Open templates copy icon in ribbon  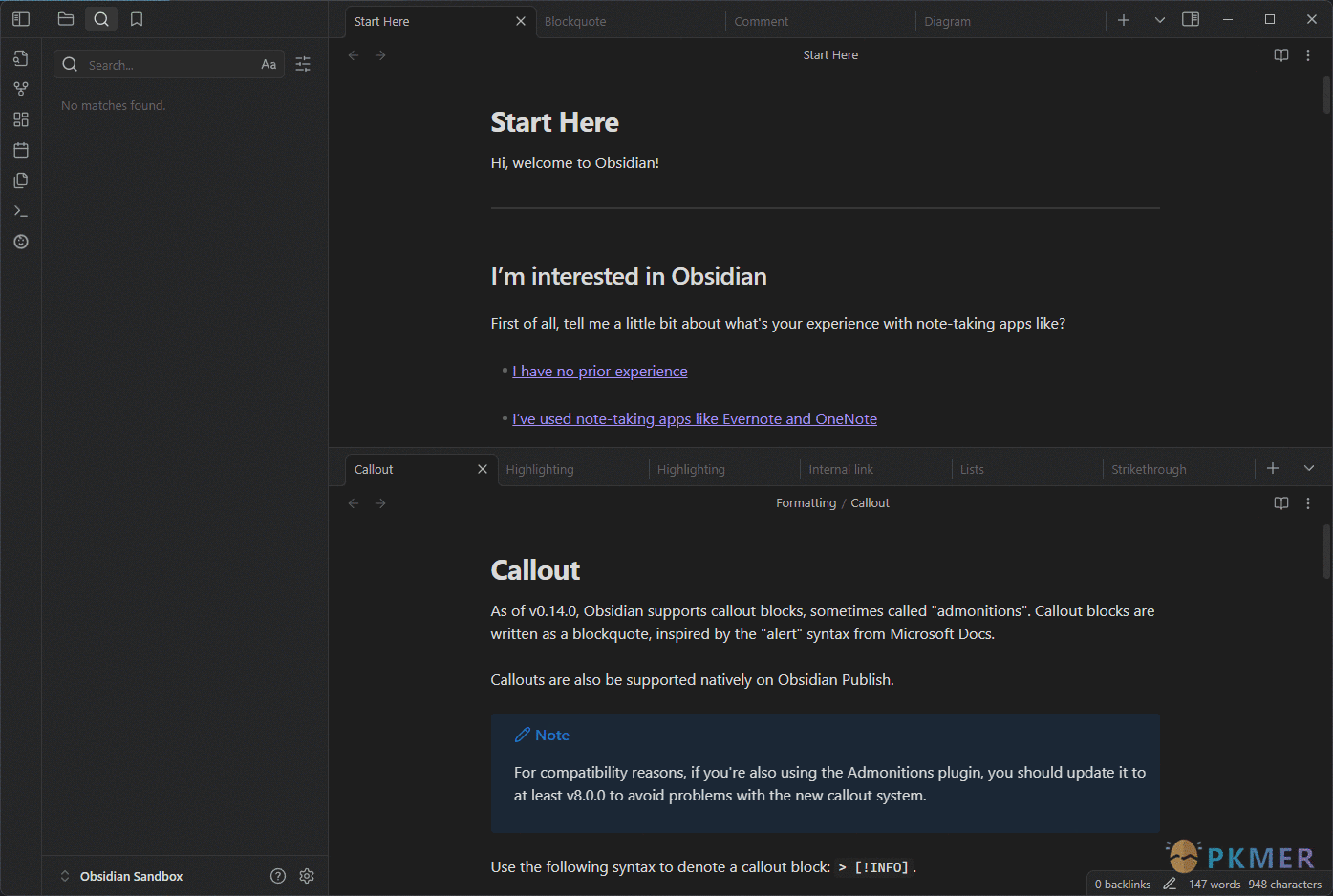pos(21,181)
